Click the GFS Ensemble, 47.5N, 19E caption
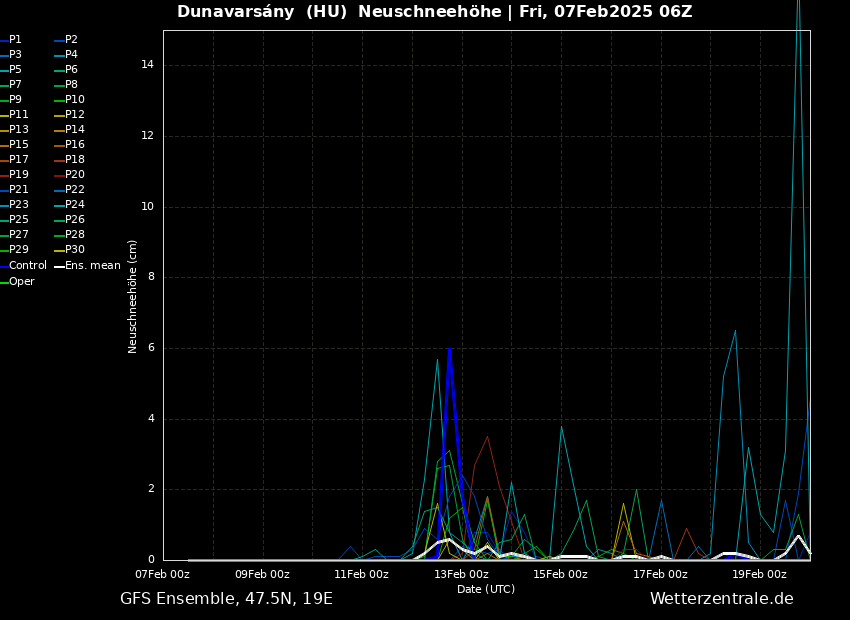Viewport: 850px width, 620px height. point(226,599)
